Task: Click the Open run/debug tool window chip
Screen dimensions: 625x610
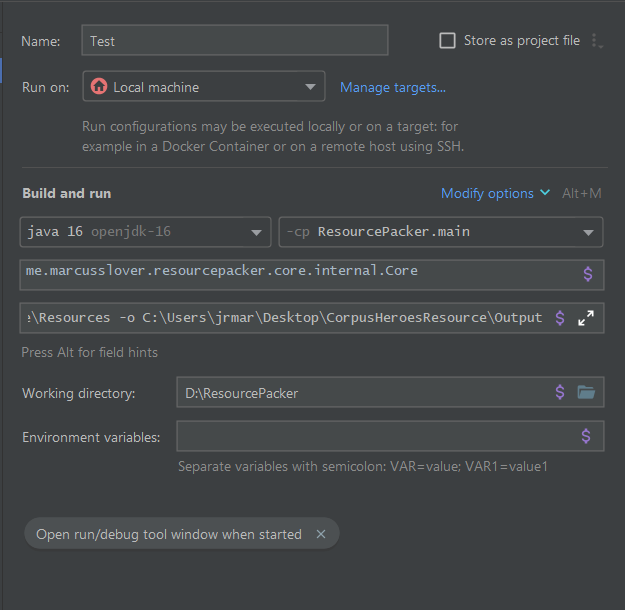Action: [x=182, y=534]
